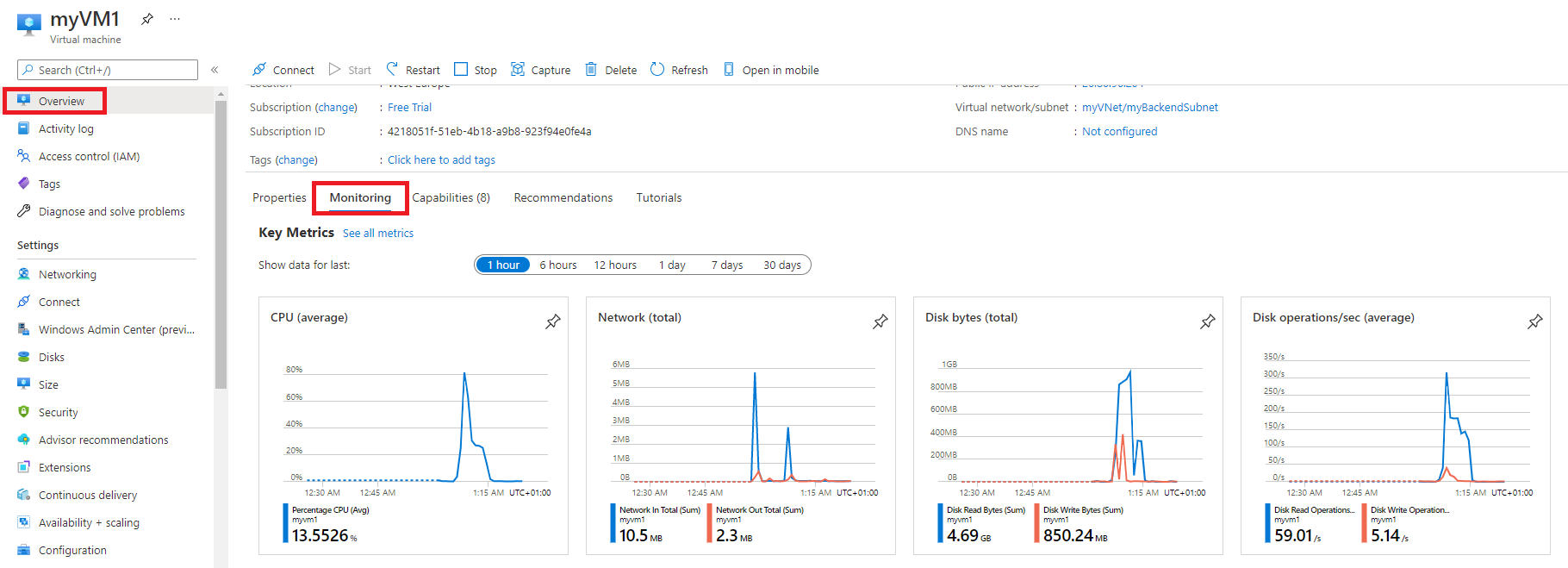Pin the Disk bytes (total) chart

pos(1208,321)
